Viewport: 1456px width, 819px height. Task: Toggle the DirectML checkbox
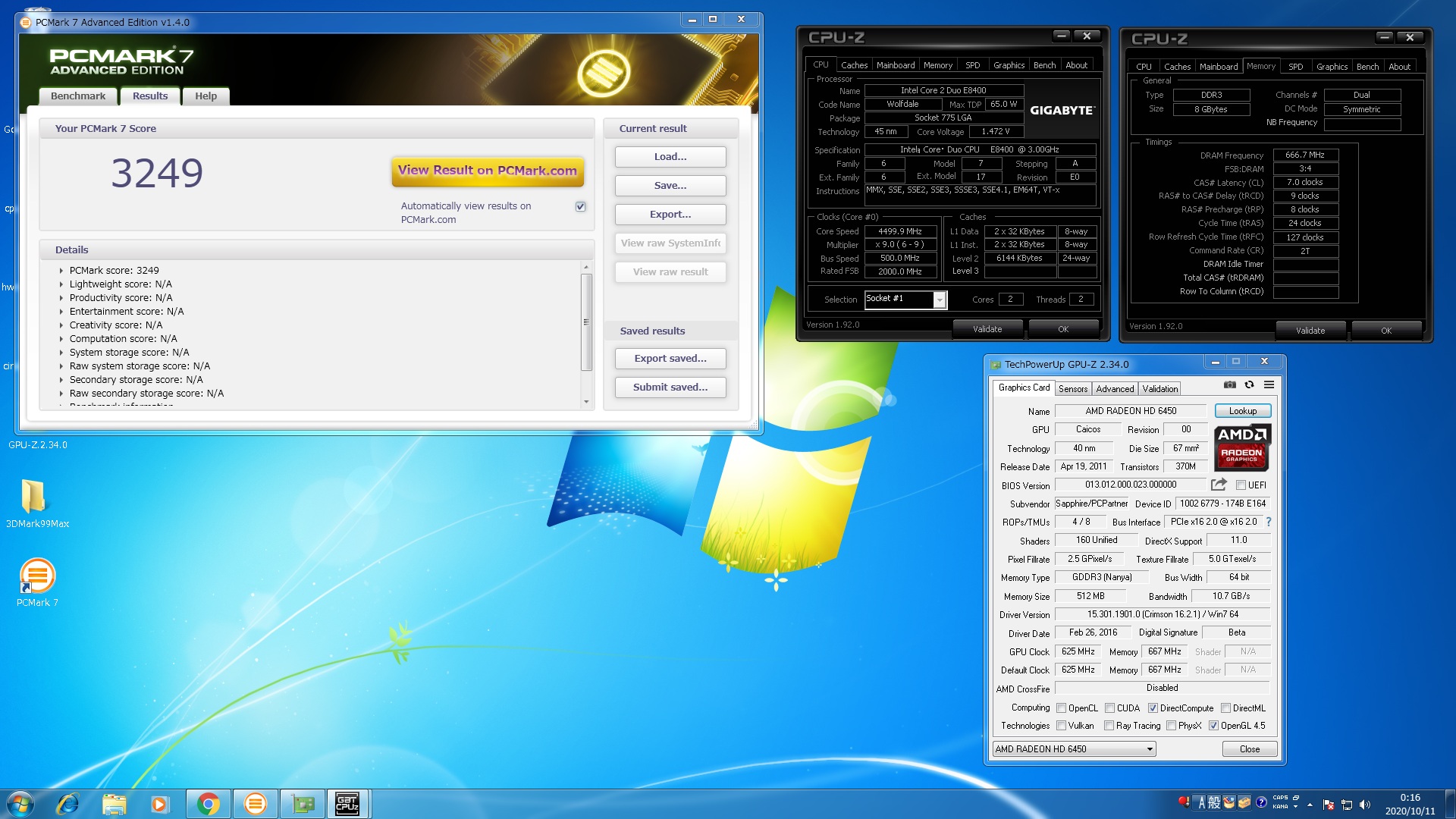coord(1225,708)
